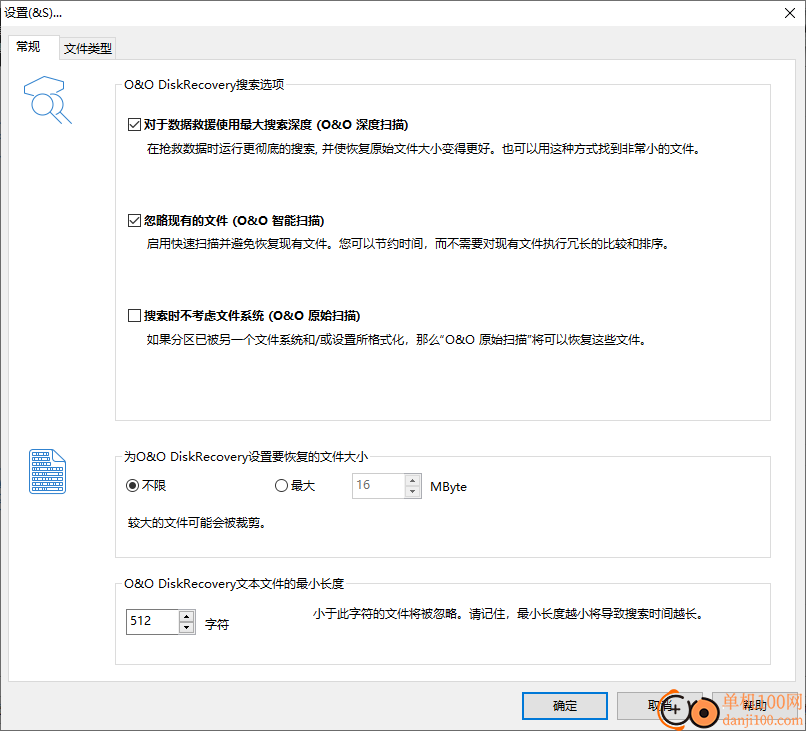Uncheck the O&O 深度扫描 checkbox
Viewport: 806px width, 731px height.
(x=134, y=125)
